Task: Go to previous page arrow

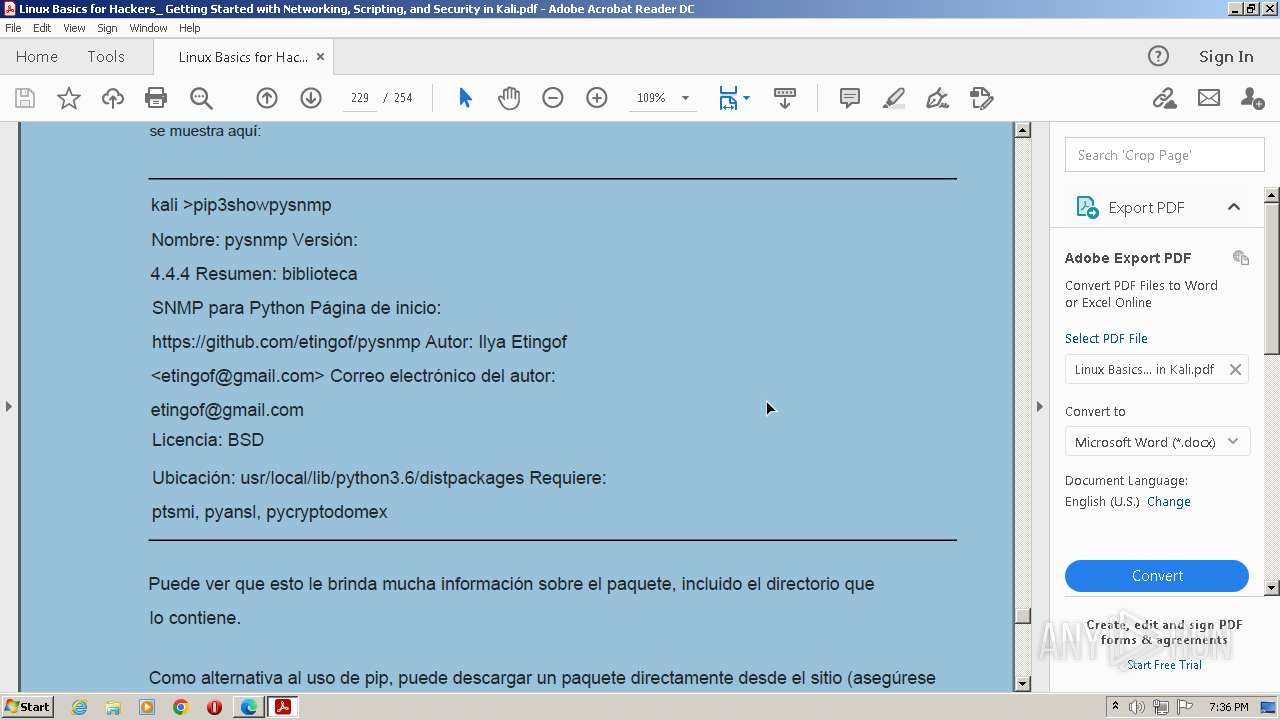Action: (267, 98)
